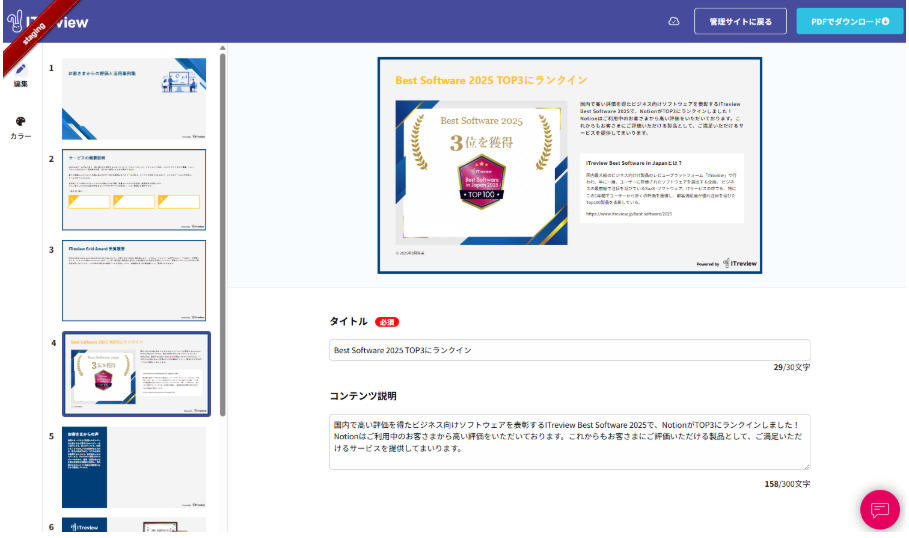The width and height of the screenshot is (909, 538).
Task: Click the textarea resize handle corner
Action: click(x=806, y=466)
